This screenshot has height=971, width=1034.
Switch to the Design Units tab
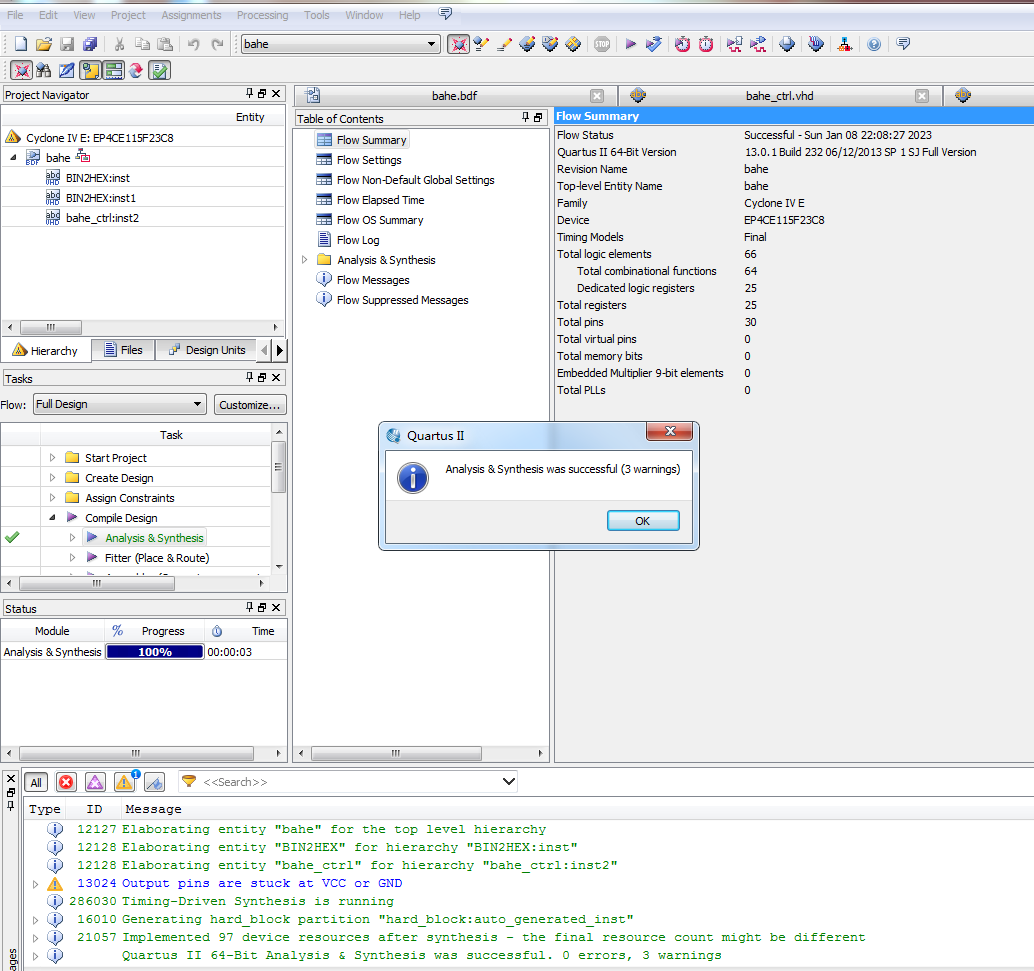(x=206, y=350)
